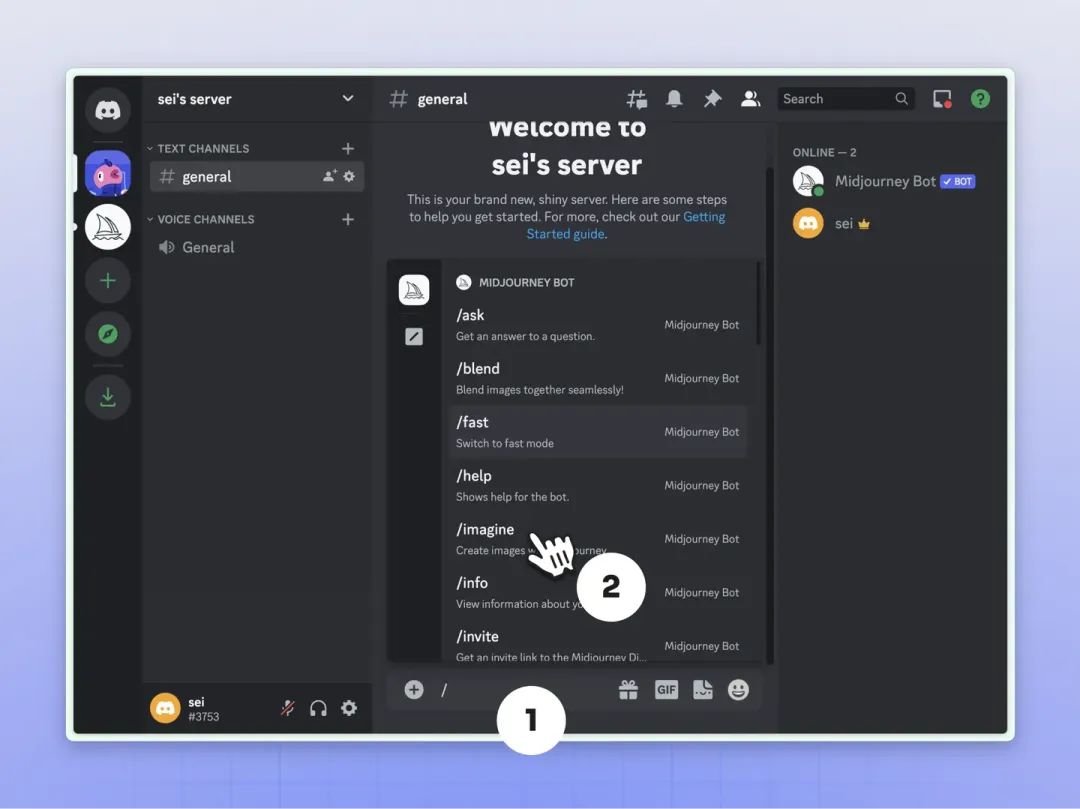Select Midjourney Bot icon in command picker
Image resolution: width=1080 pixels, height=809 pixels.
pyautogui.click(x=414, y=290)
